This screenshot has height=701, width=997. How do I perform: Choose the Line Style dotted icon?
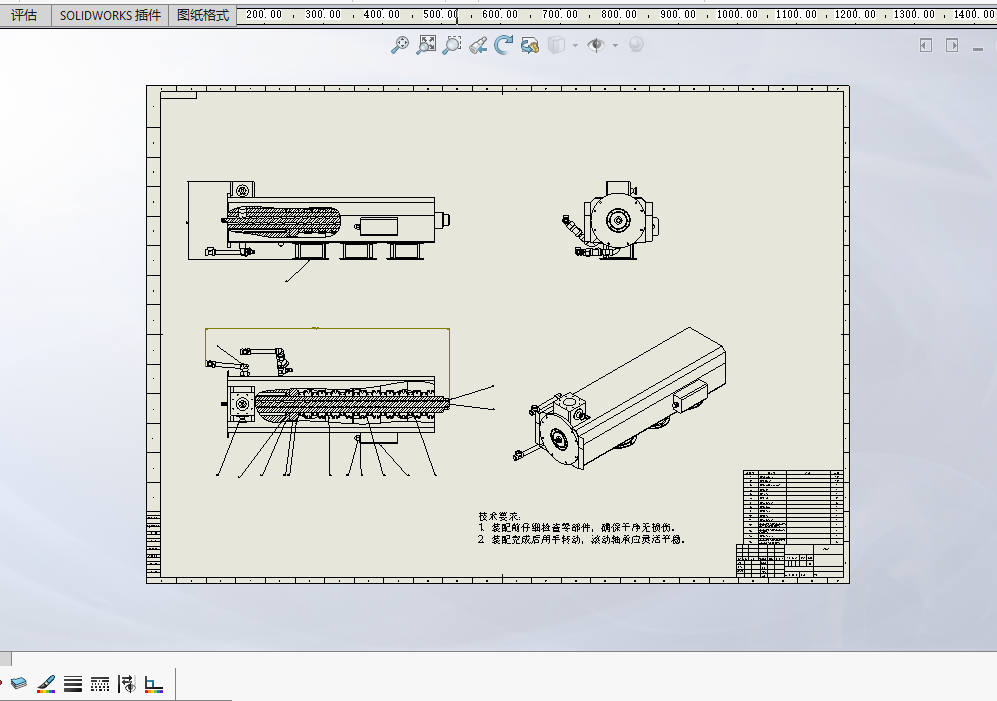pyautogui.click(x=100, y=684)
